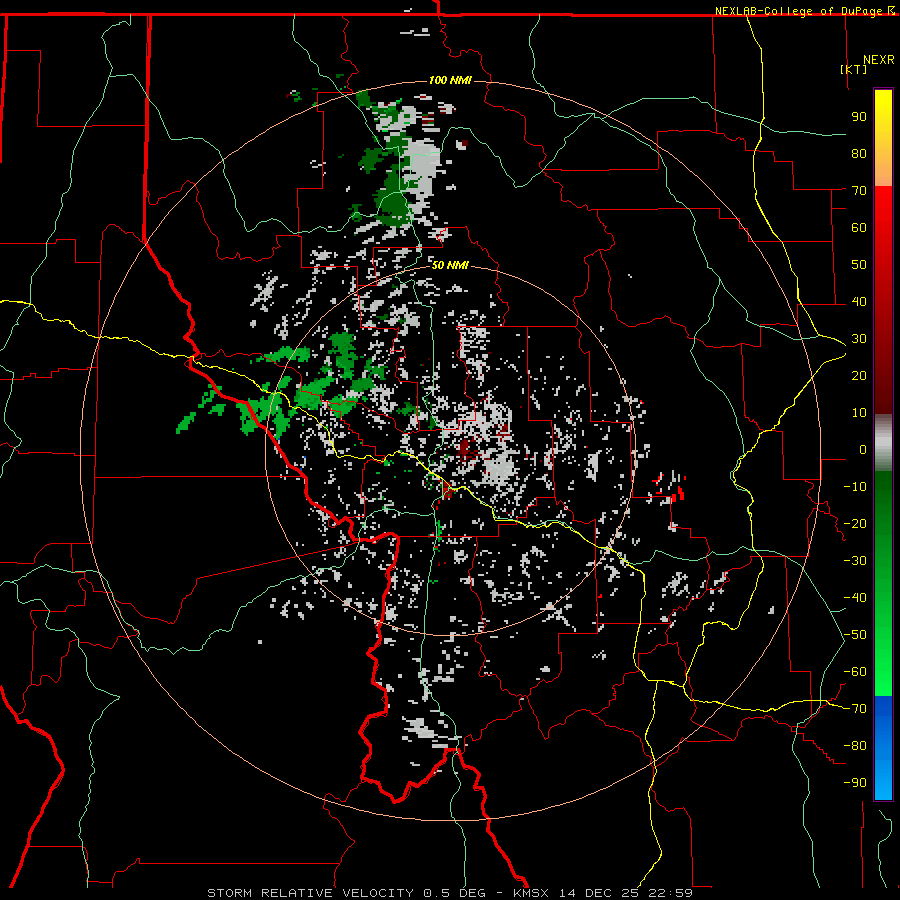Screen dimensions: 900x900
Task: Click the green segment of the velocity color bar
Action: (883, 583)
